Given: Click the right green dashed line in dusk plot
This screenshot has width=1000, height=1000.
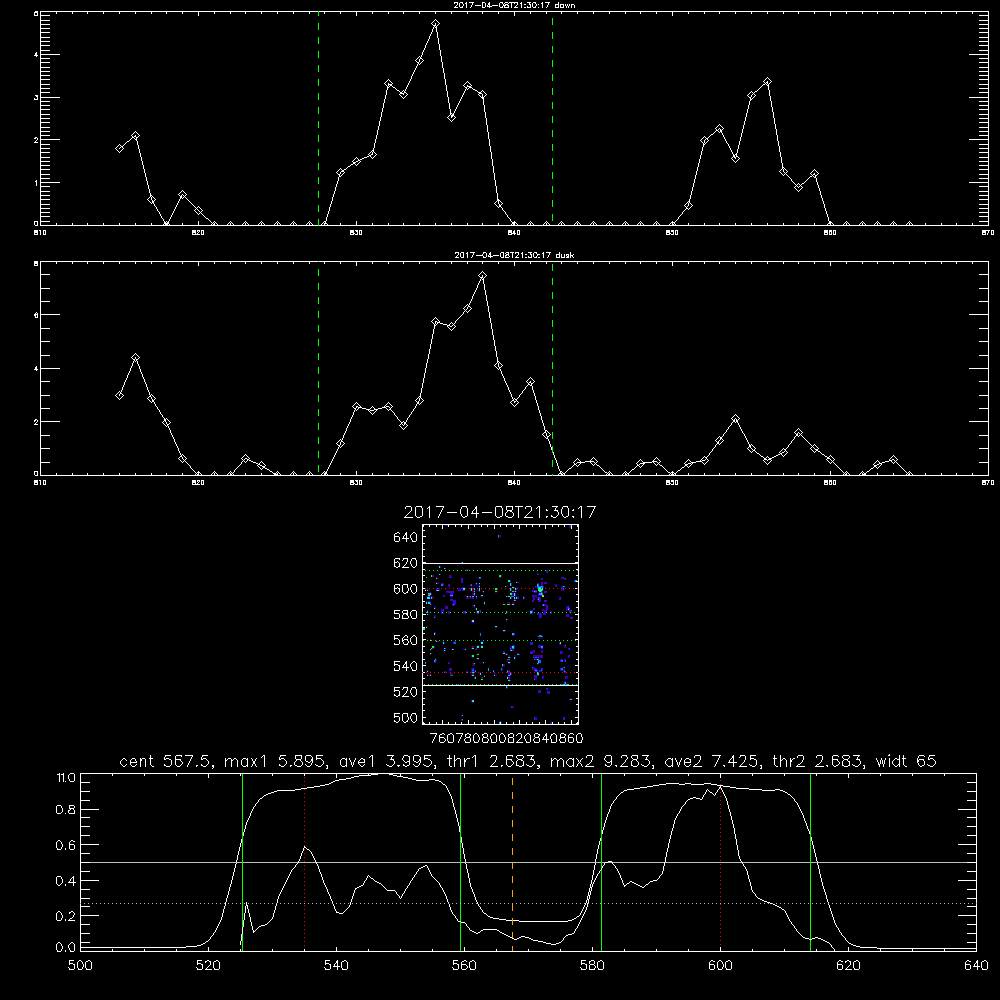Looking at the screenshot, I should (552, 368).
